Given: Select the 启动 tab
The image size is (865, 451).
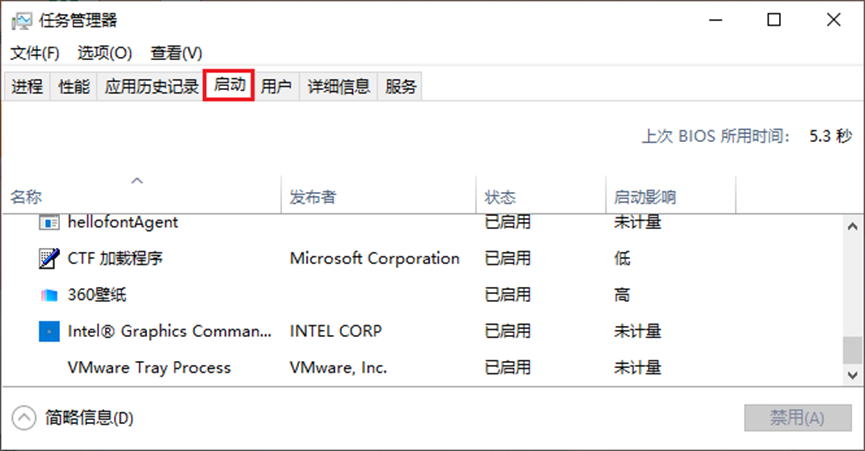Looking at the screenshot, I should [x=229, y=85].
